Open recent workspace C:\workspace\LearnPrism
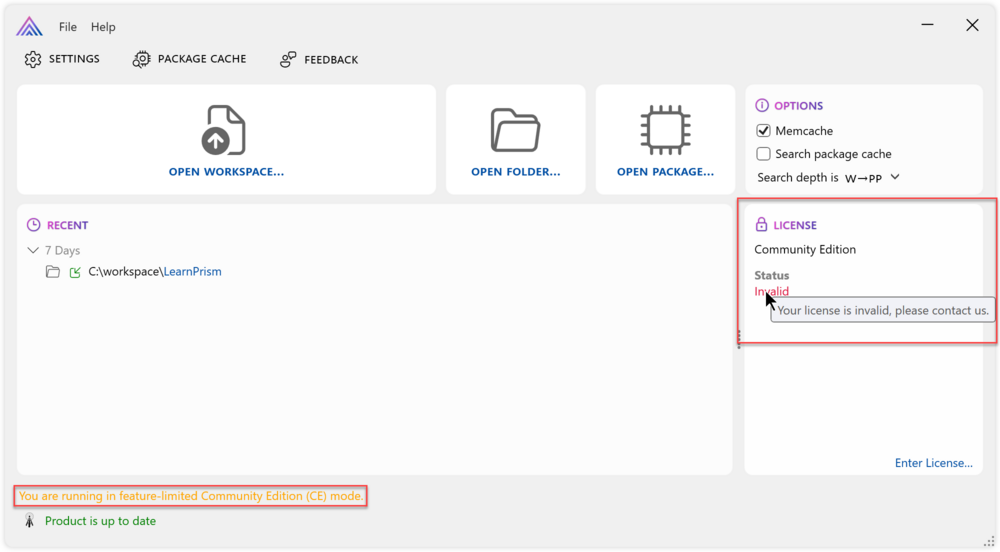 155,272
